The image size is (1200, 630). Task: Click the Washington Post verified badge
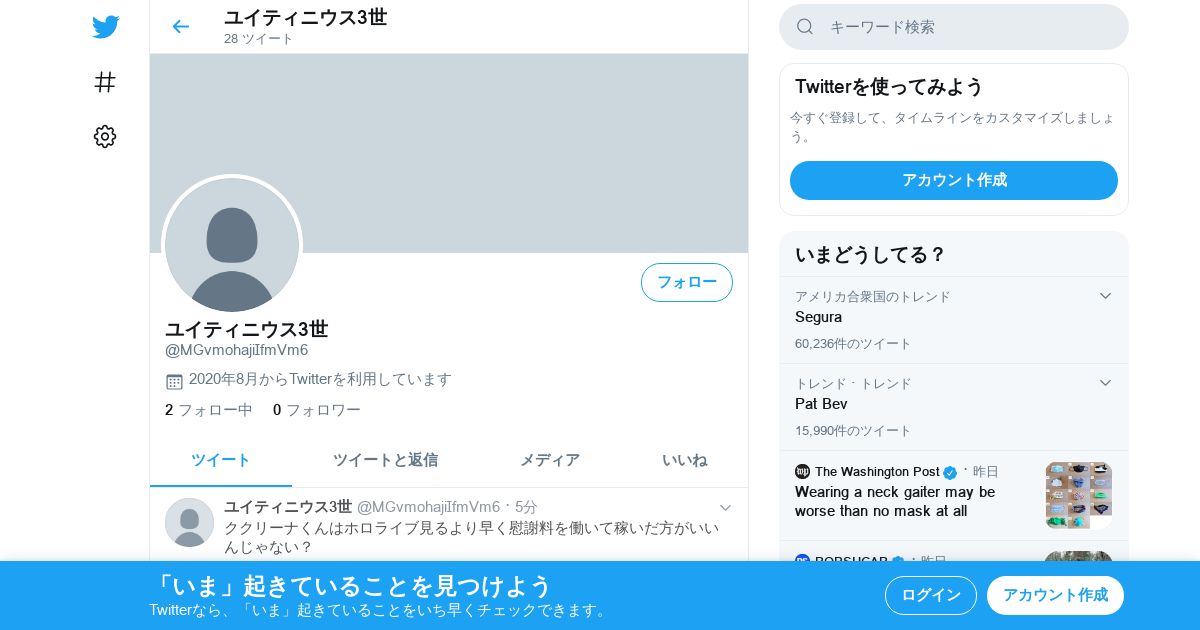click(x=950, y=472)
